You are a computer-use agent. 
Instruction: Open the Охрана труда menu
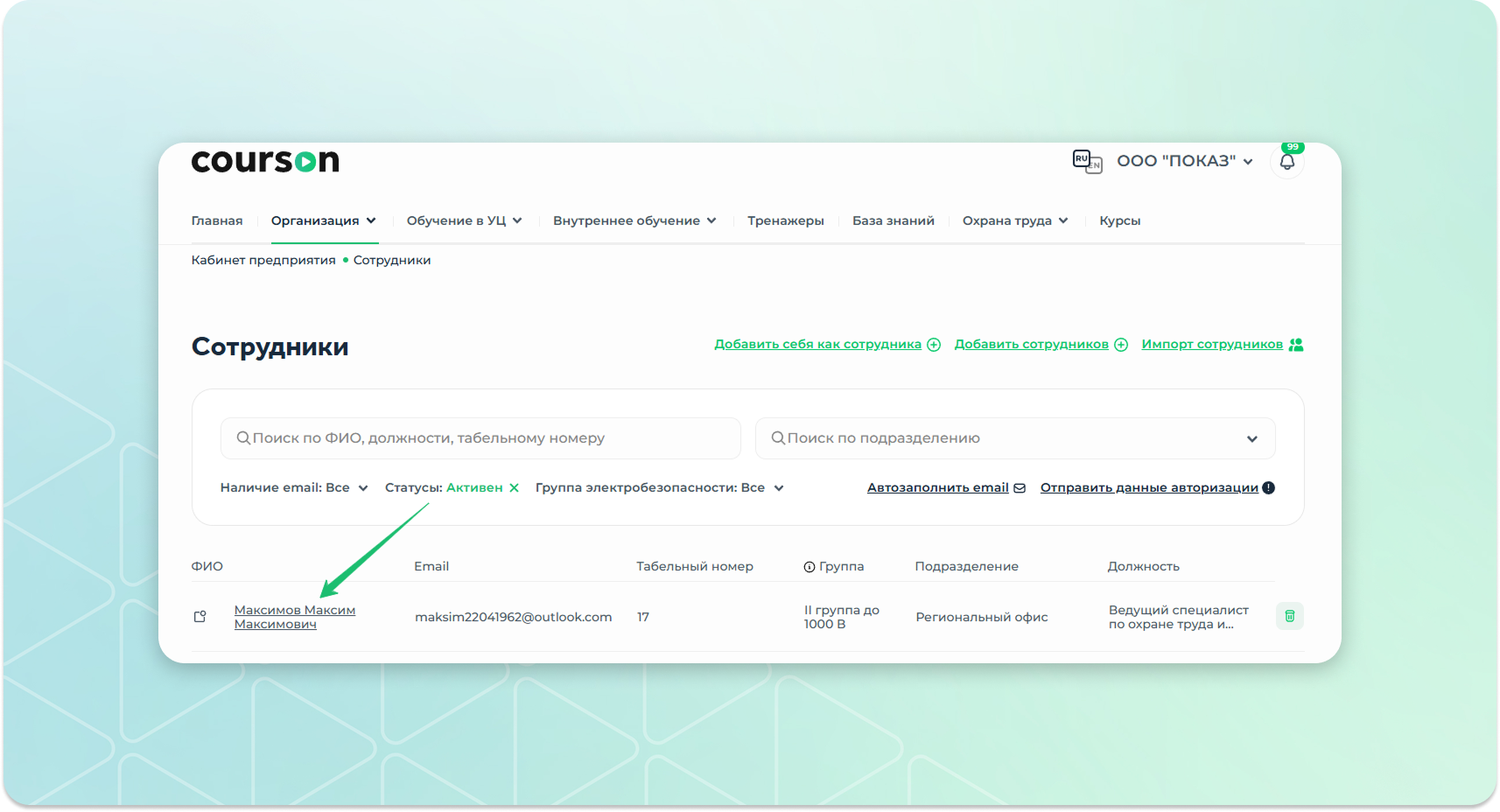(x=1014, y=220)
